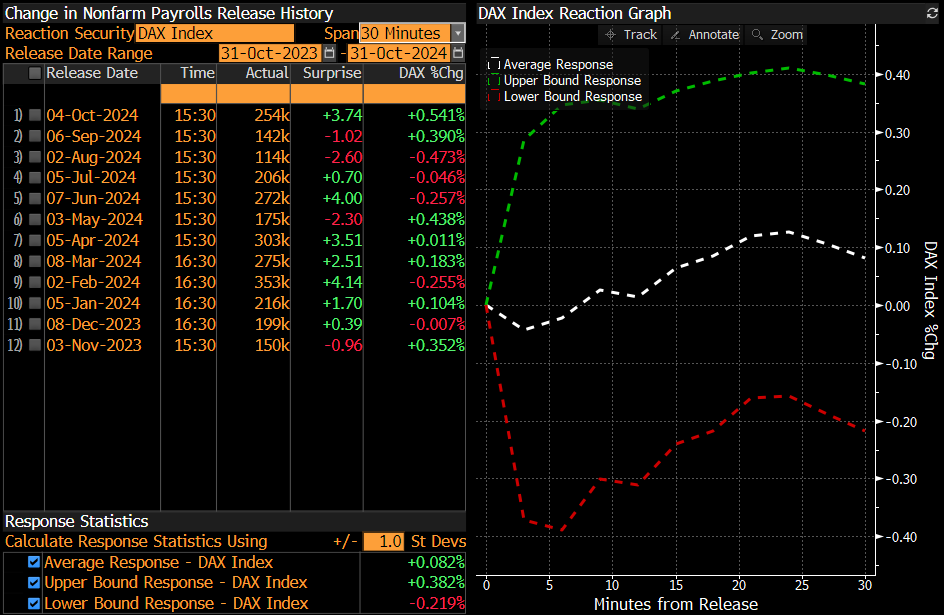Activate the Track crosshair tool
Image resolution: width=944 pixels, height=615 pixels.
[x=630, y=35]
